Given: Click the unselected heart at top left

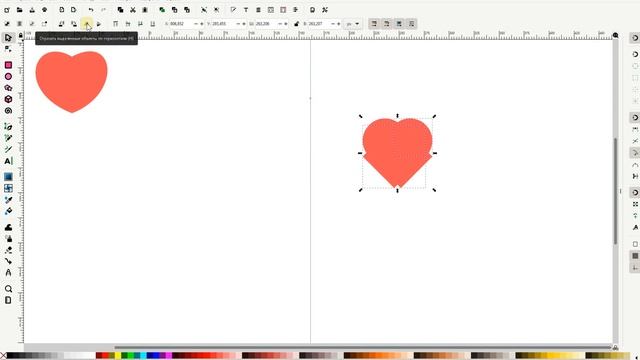Looking at the screenshot, I should coord(71,82).
